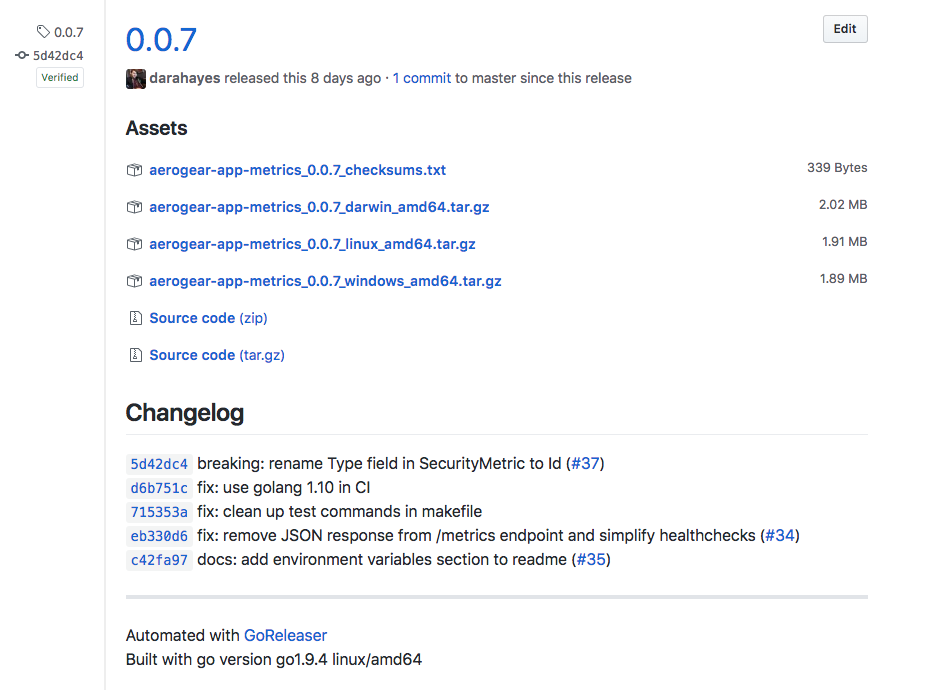Download Source code (zip)
This screenshot has height=690, width=938.
[x=208, y=318]
